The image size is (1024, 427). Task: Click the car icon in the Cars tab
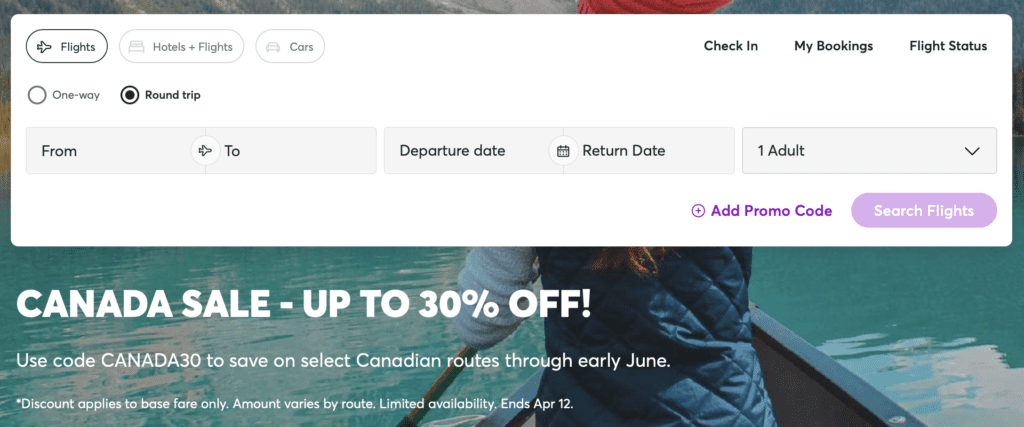273,47
